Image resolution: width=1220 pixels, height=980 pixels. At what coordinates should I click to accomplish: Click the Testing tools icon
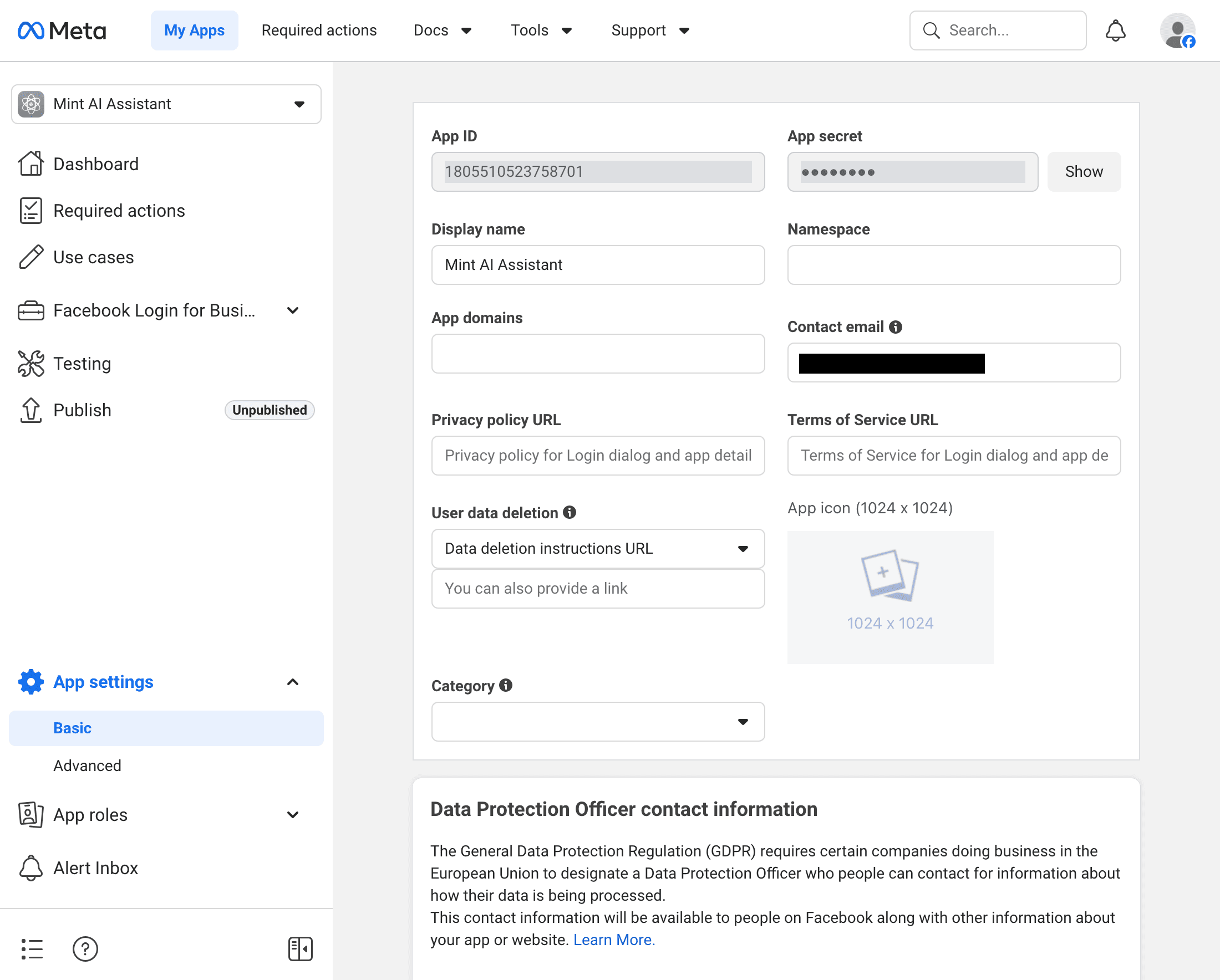click(x=30, y=364)
